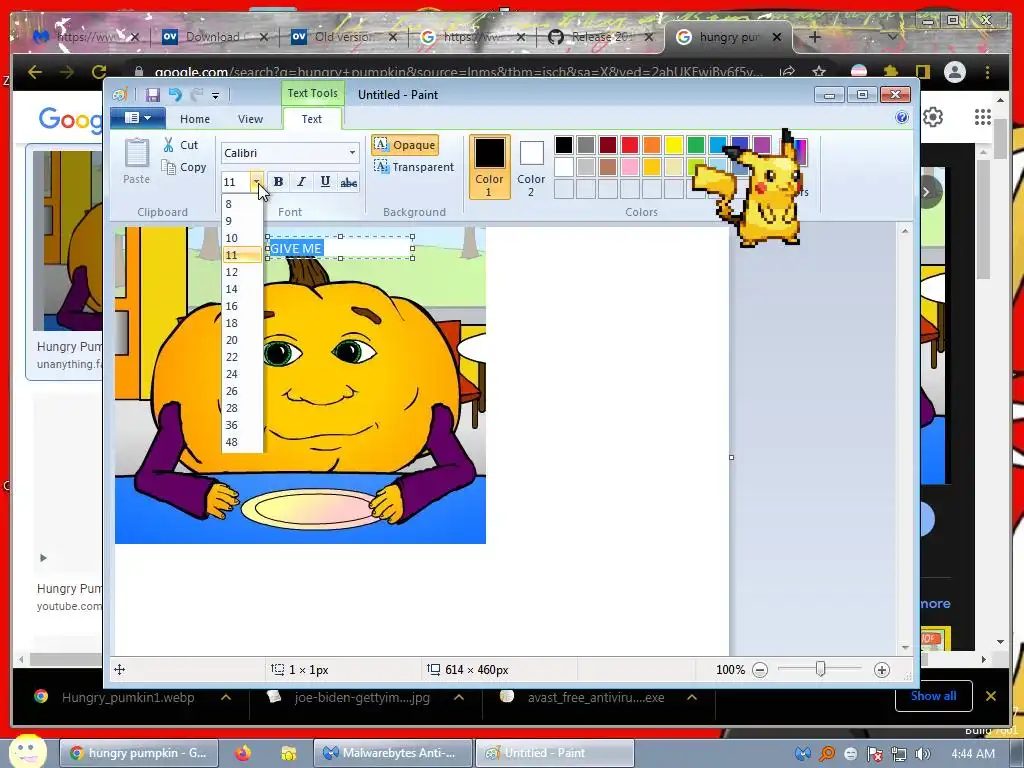
Task: Open Chrome profile avatar icon
Action: 955,72
